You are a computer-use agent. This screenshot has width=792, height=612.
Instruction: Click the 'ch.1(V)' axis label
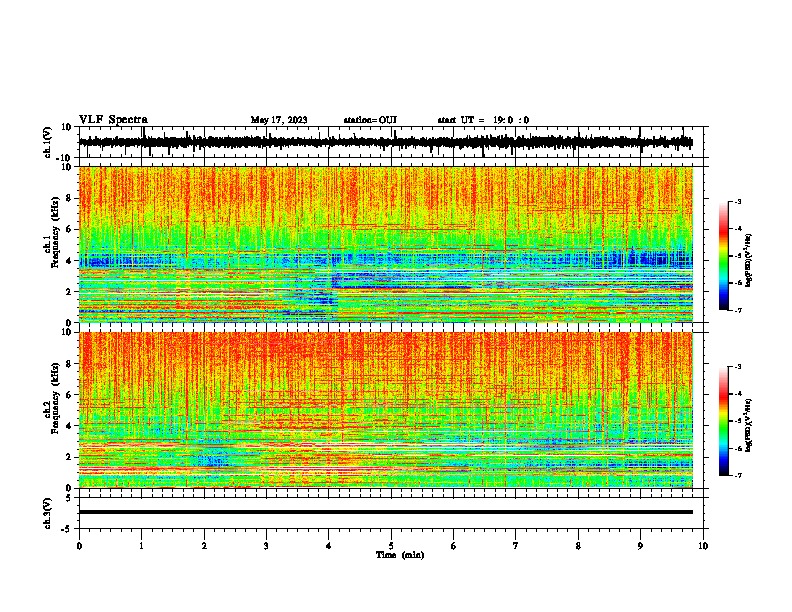[48, 142]
